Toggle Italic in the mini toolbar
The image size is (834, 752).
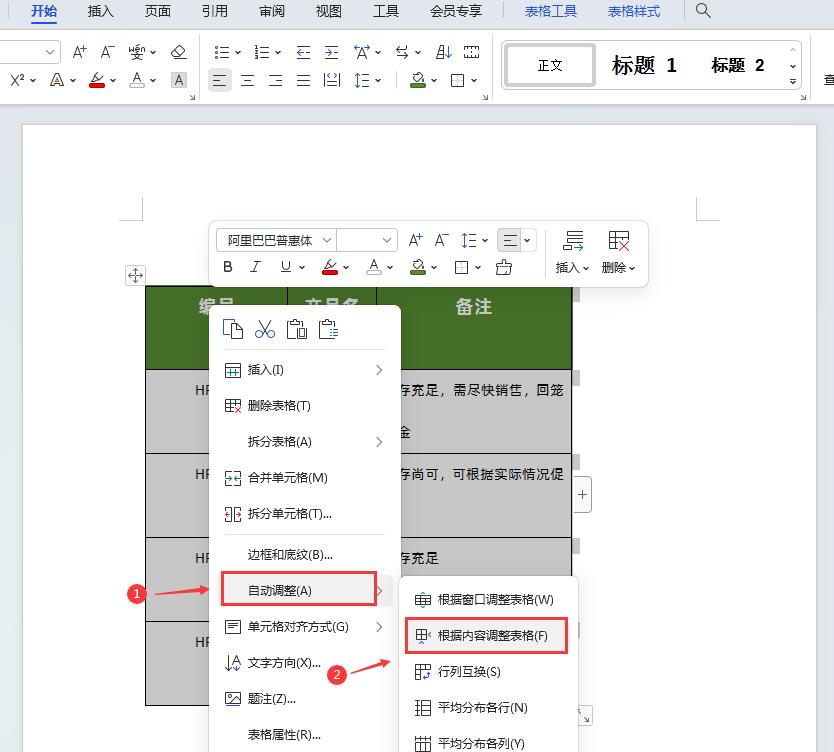(255, 267)
